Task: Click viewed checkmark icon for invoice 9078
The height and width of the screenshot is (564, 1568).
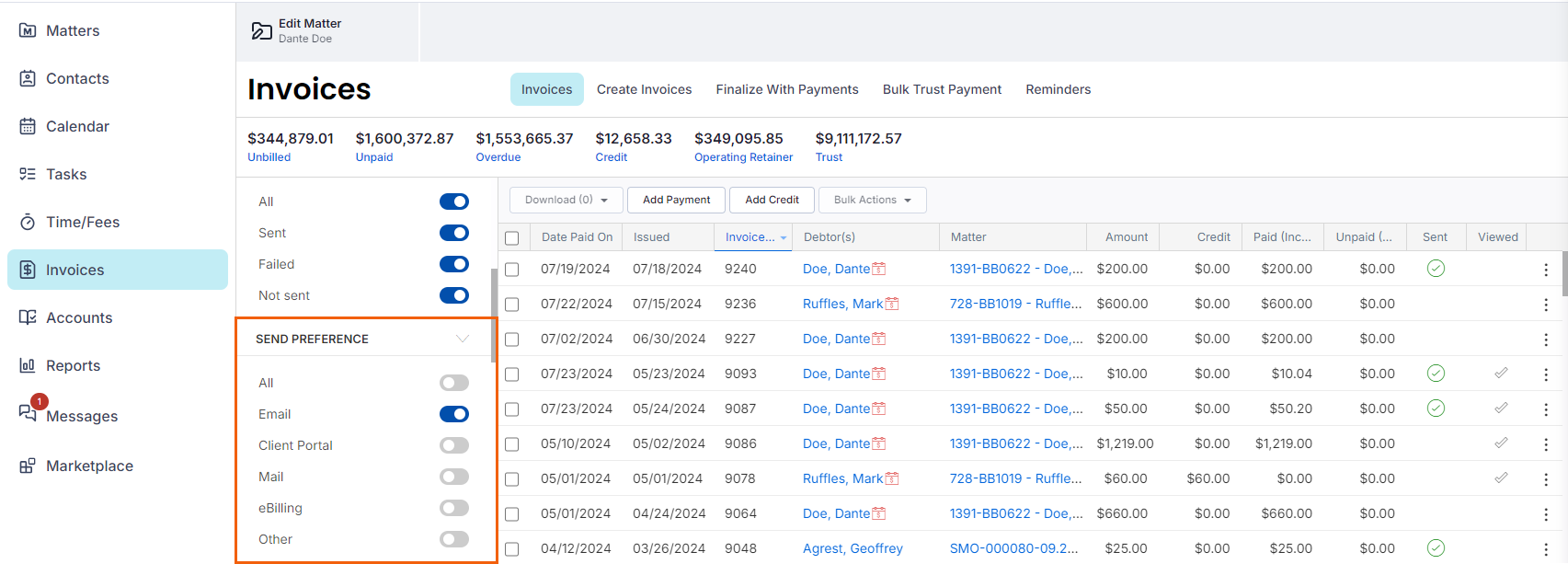Action: tap(1501, 478)
